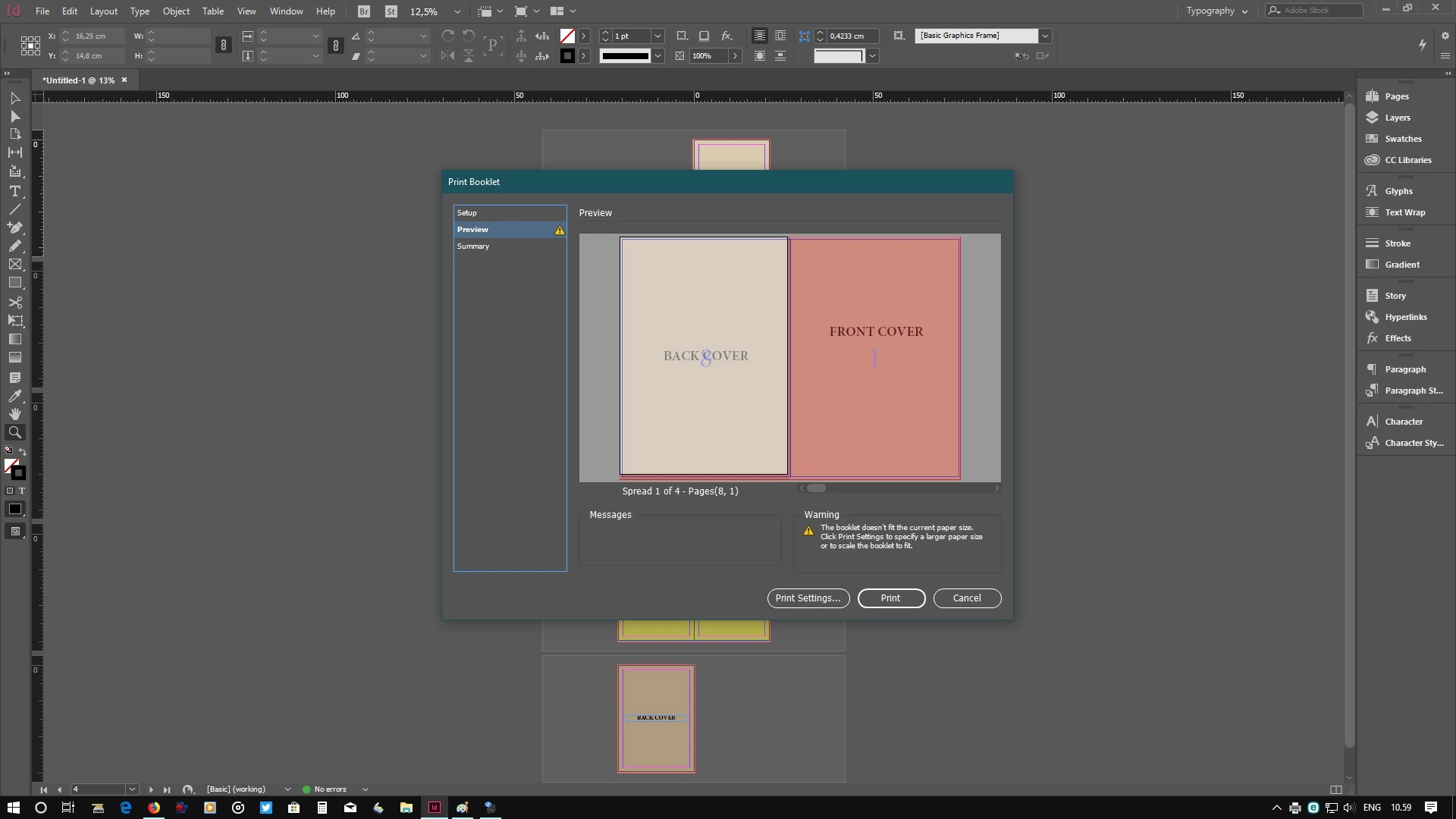
Task: Open the Typography workspace dropdown
Action: (x=1216, y=11)
